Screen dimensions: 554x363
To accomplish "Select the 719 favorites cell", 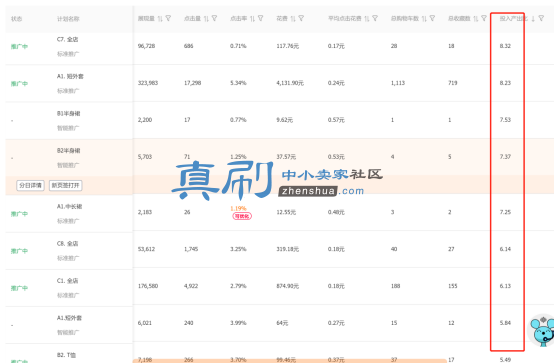I will [x=453, y=83].
